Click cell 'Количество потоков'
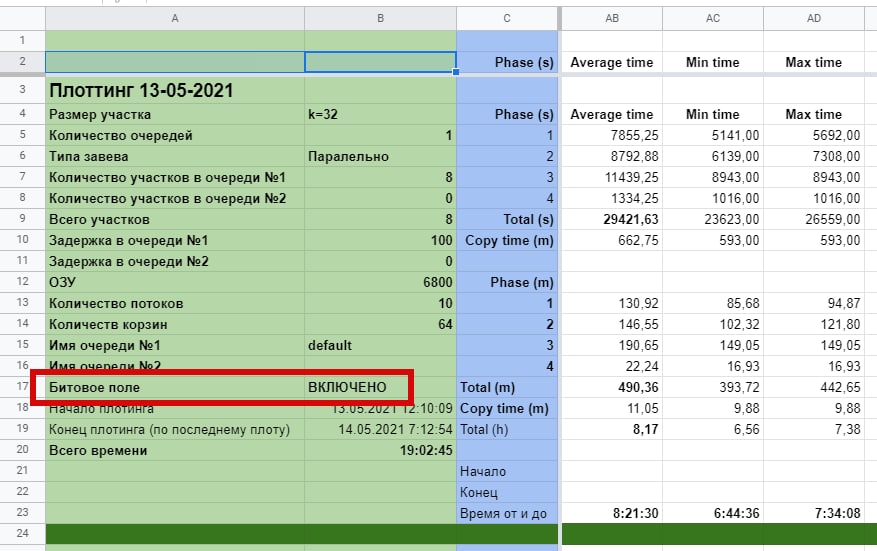Viewport: 877px width, 551px height. pyautogui.click(x=175, y=303)
